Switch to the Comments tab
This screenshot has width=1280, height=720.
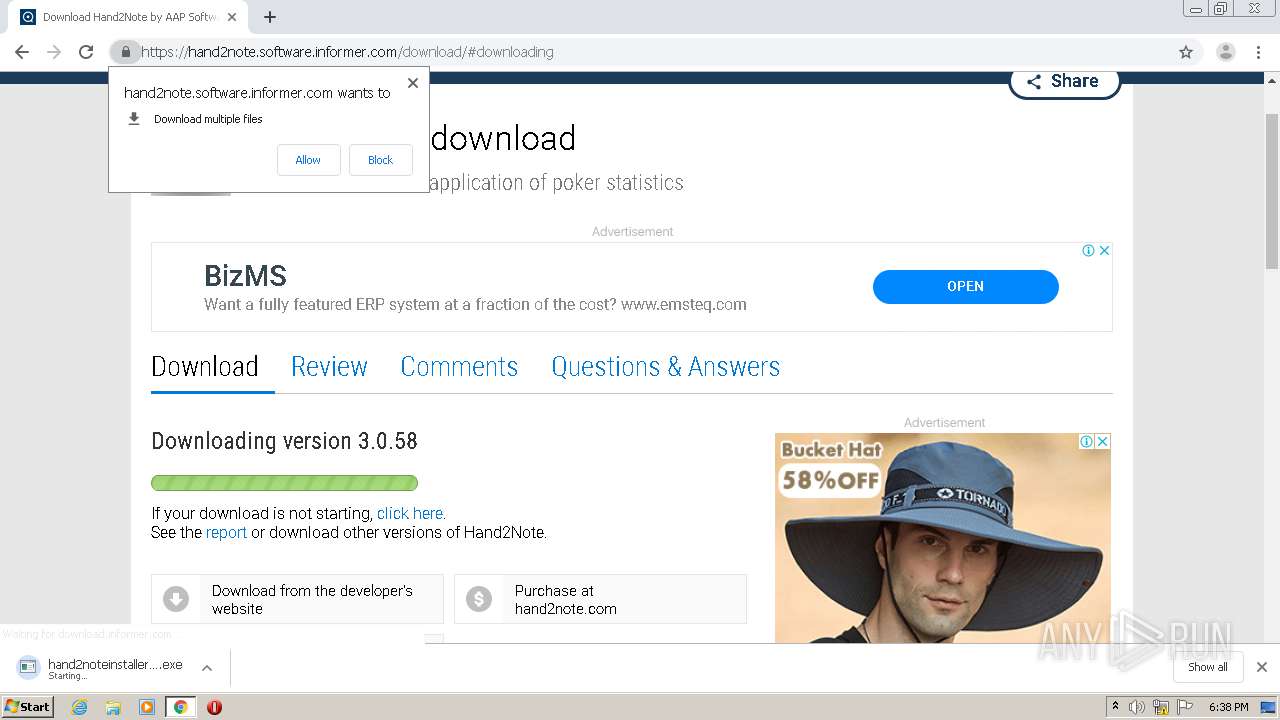(459, 366)
